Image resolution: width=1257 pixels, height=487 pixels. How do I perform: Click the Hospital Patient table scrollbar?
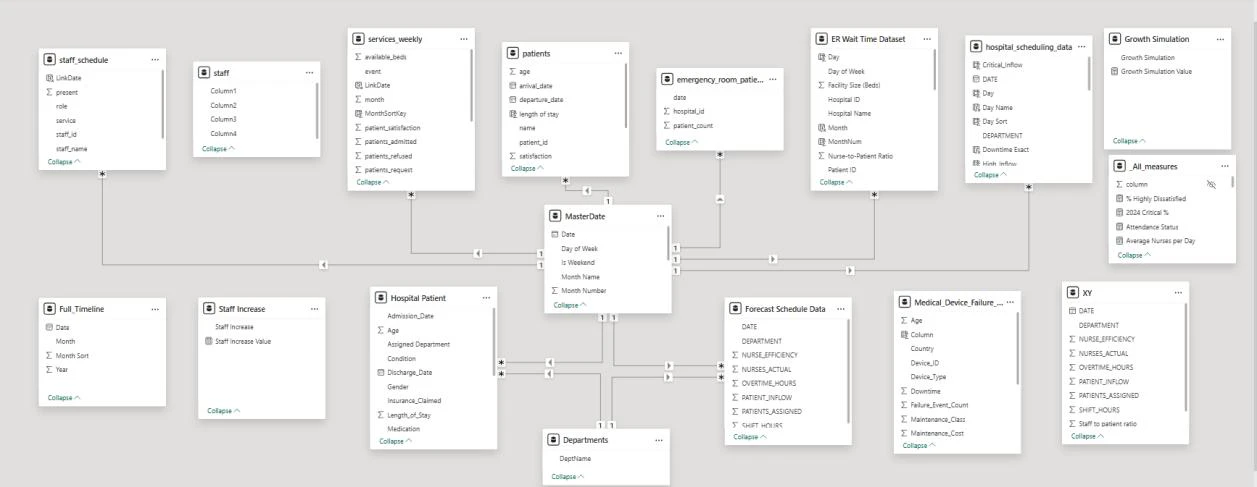494,342
